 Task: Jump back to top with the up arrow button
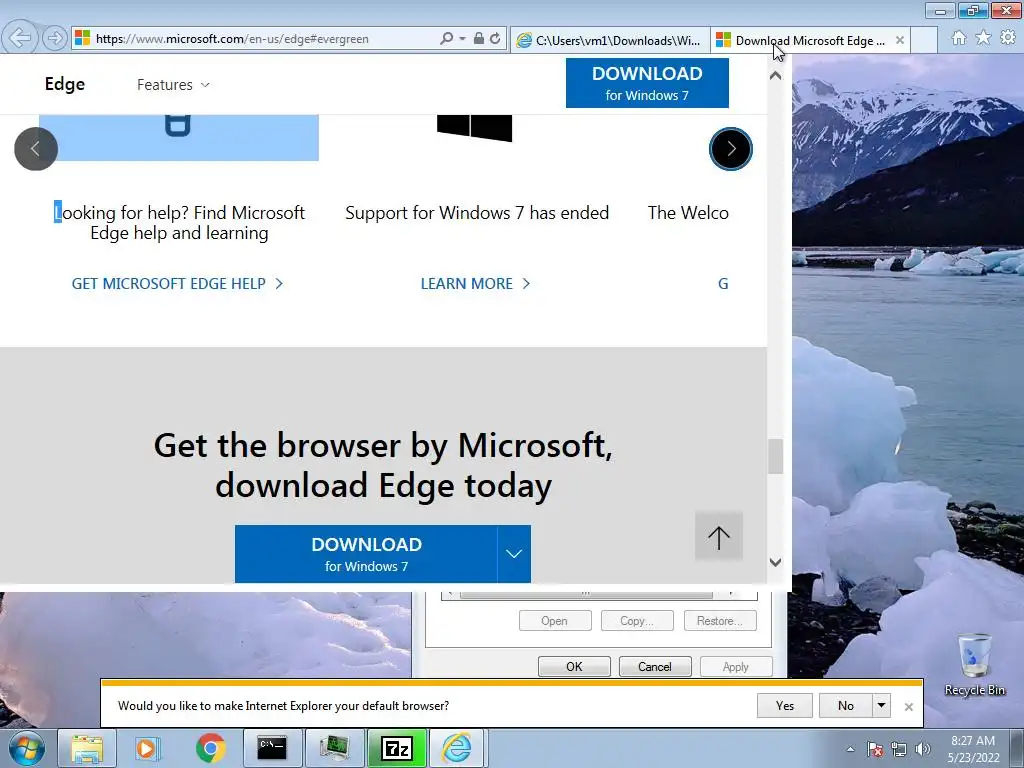718,537
